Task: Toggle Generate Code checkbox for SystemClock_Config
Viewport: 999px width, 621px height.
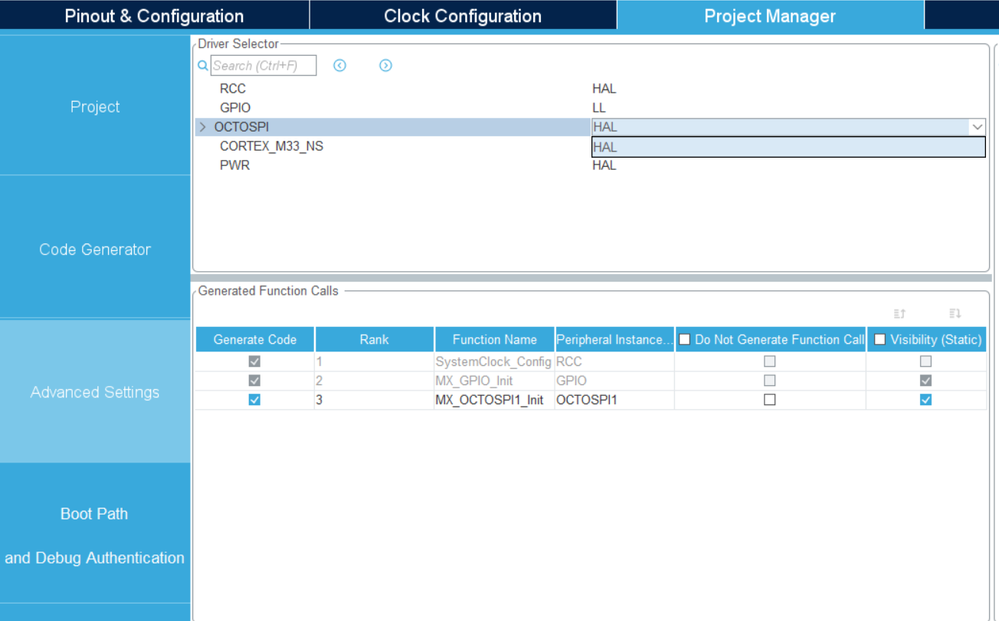Action: (254, 361)
